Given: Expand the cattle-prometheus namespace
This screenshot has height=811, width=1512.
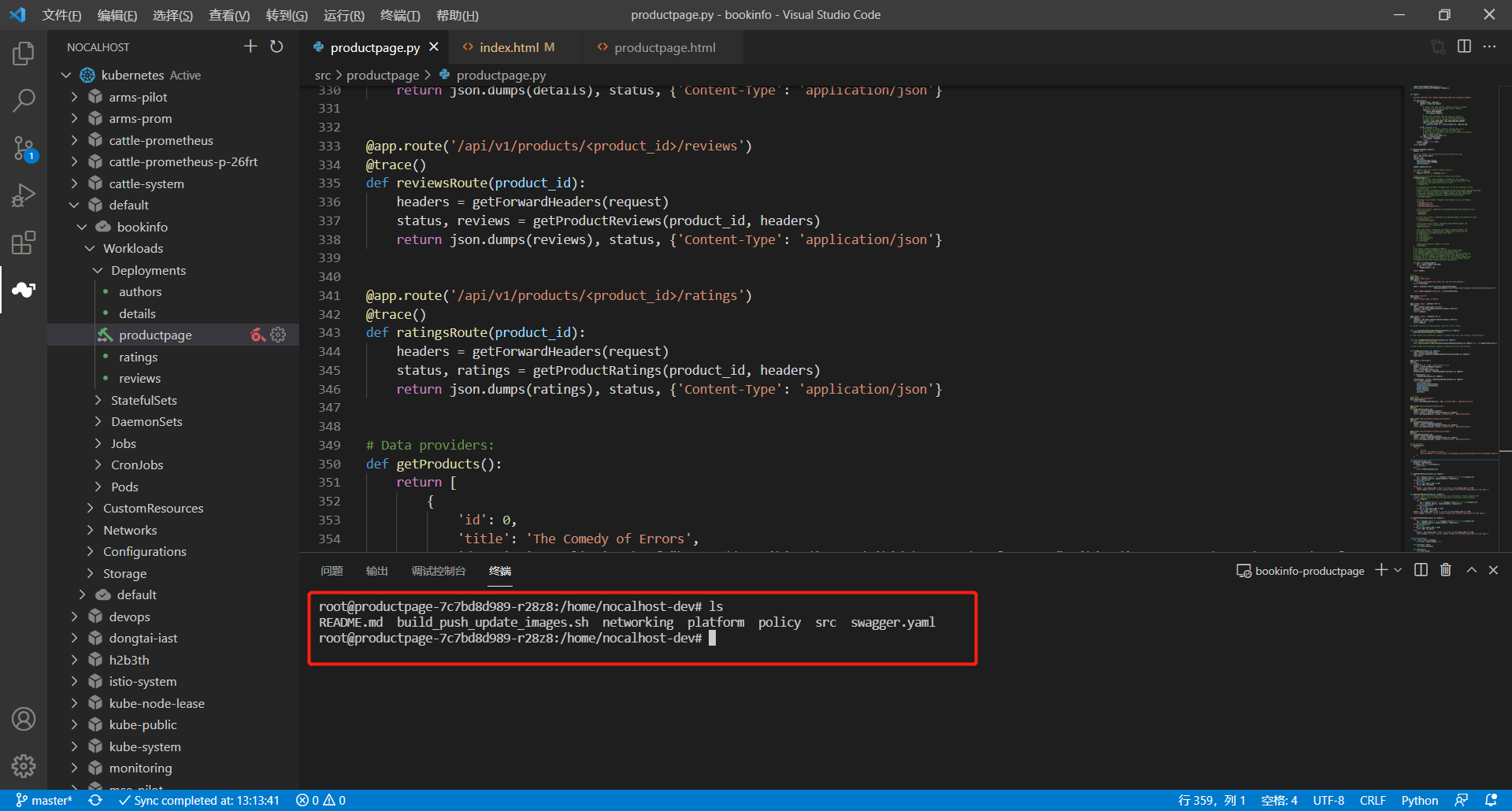Looking at the screenshot, I should tap(74, 140).
